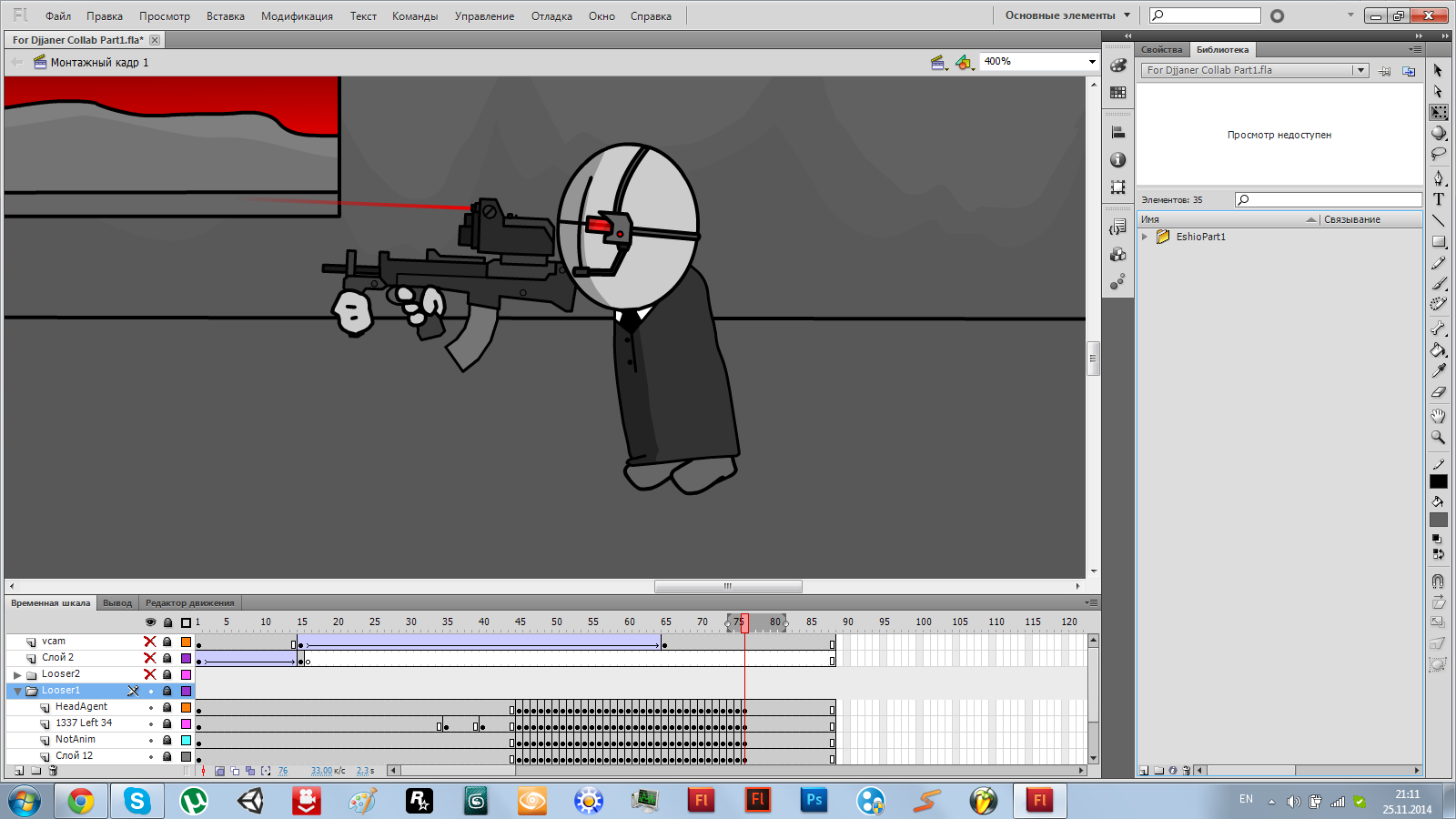Hide the 1337 Left 34 layer

pos(151,723)
